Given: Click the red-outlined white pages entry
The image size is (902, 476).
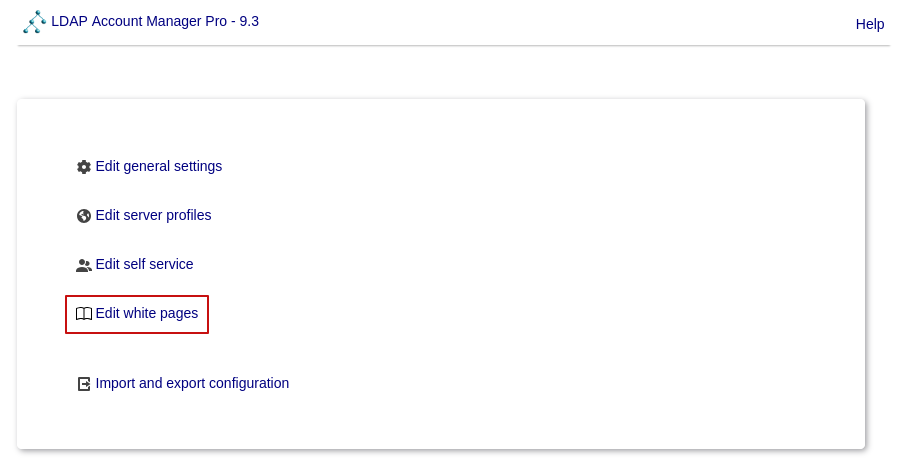Looking at the screenshot, I should [x=137, y=314].
